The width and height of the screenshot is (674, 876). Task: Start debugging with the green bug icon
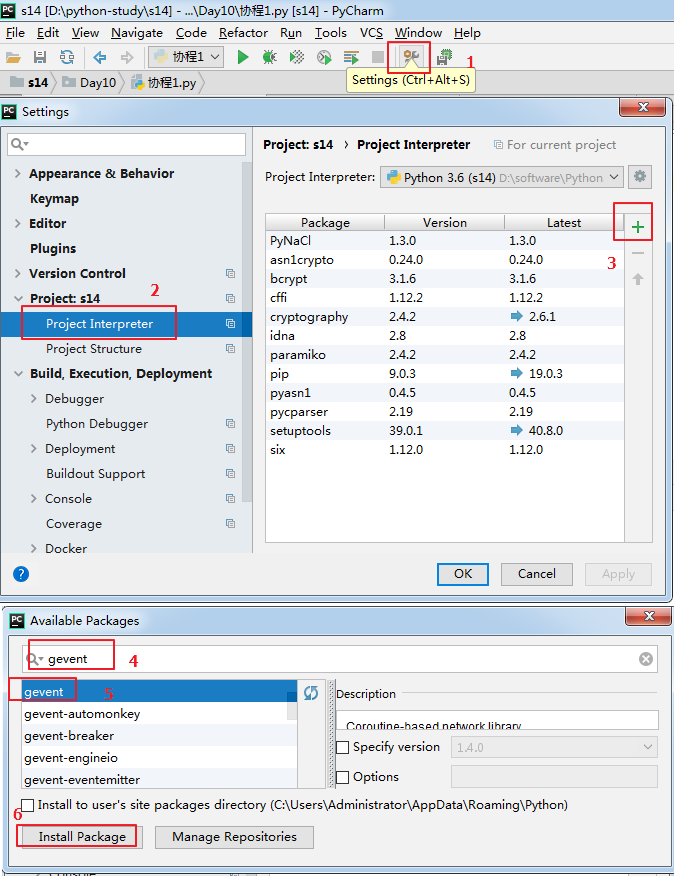[x=269, y=57]
